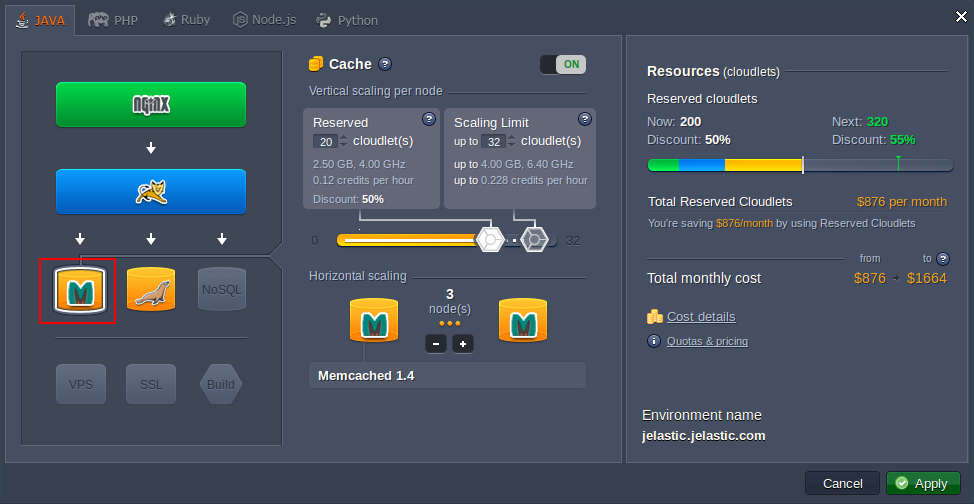Click reserved cloudlets slider handle
974x504 pixels.
pyautogui.click(x=490, y=239)
